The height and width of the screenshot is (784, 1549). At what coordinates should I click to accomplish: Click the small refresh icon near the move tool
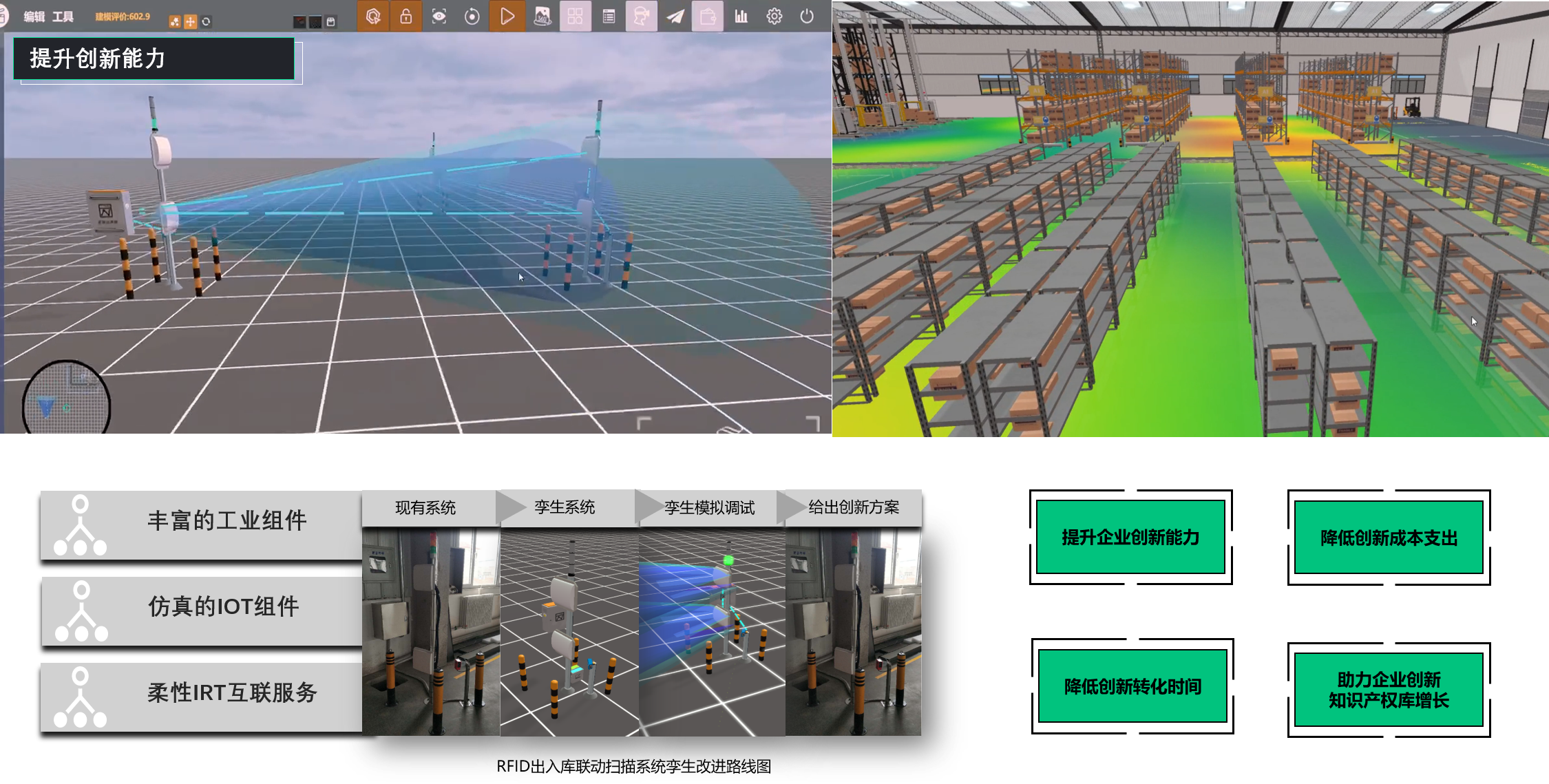tap(206, 22)
